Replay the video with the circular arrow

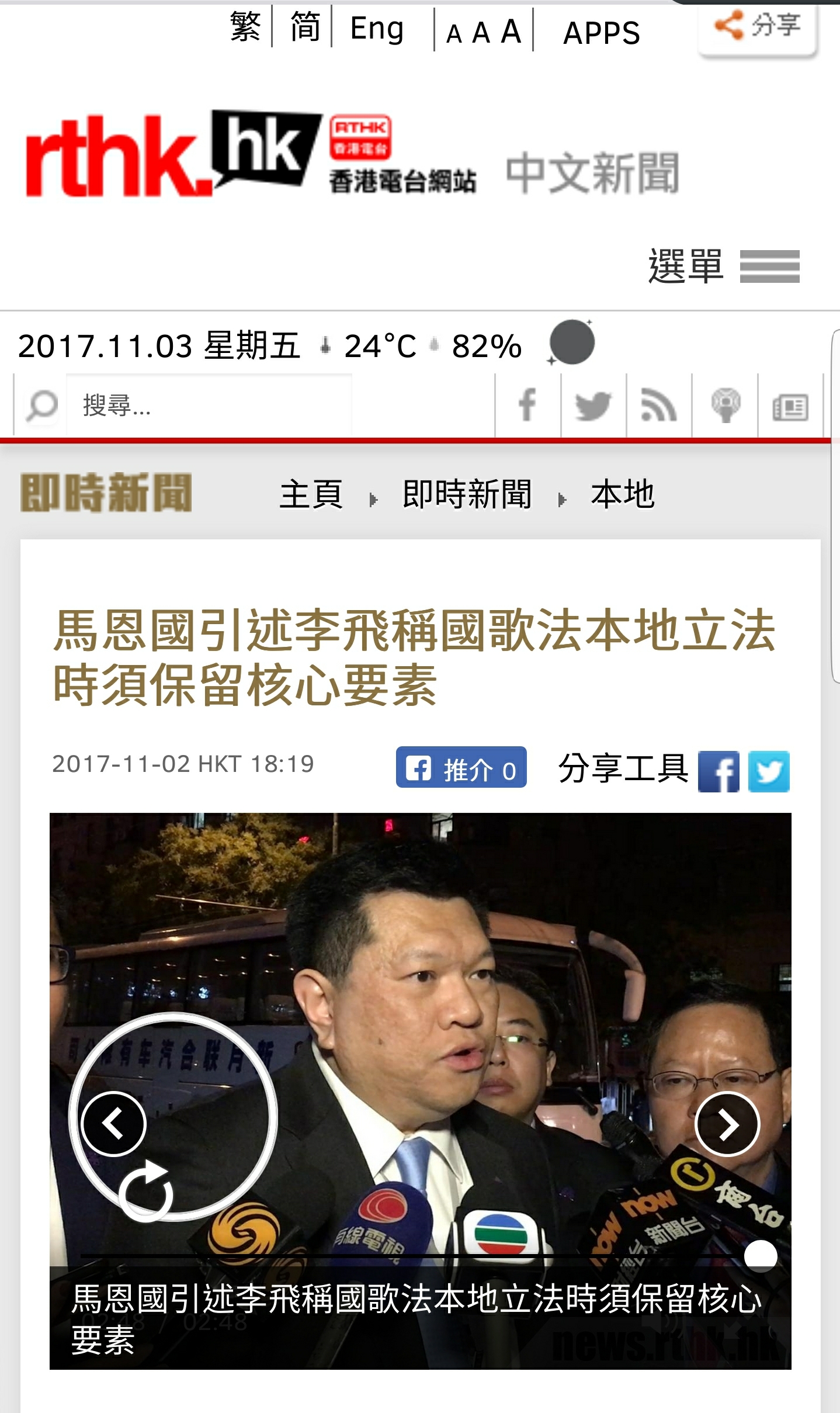(x=145, y=1191)
